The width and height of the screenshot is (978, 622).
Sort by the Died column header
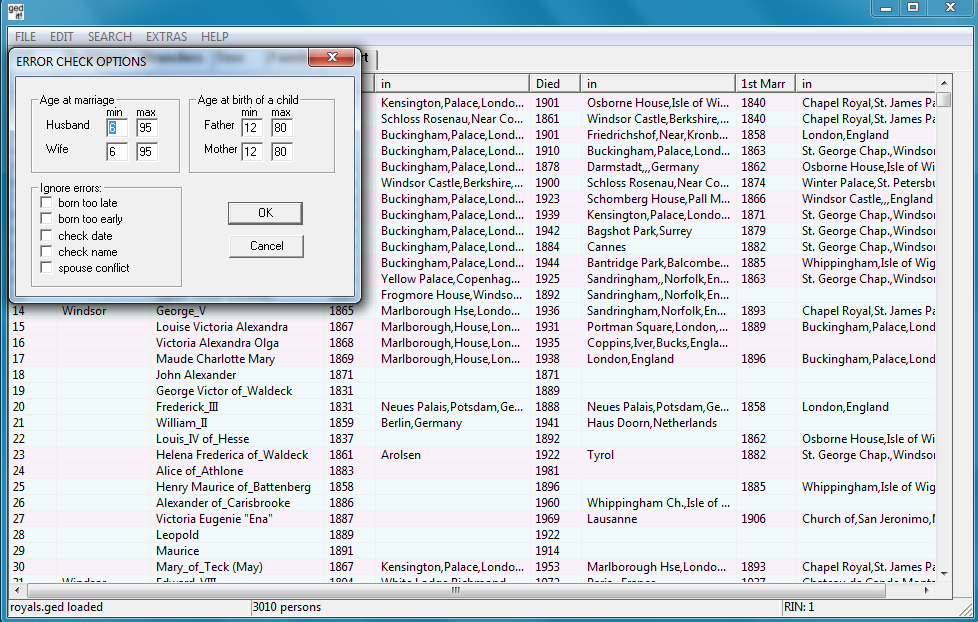click(555, 84)
